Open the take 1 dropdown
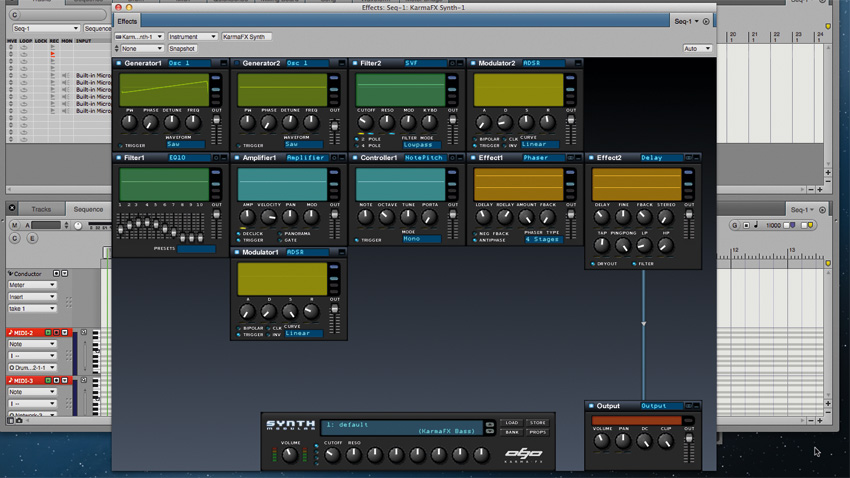This screenshot has height=478, width=850. pos(32,308)
